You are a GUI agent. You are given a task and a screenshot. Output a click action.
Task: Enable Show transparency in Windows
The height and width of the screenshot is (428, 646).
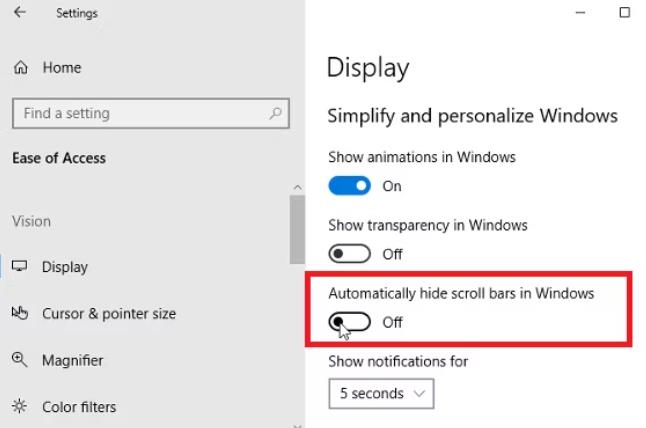click(349, 254)
